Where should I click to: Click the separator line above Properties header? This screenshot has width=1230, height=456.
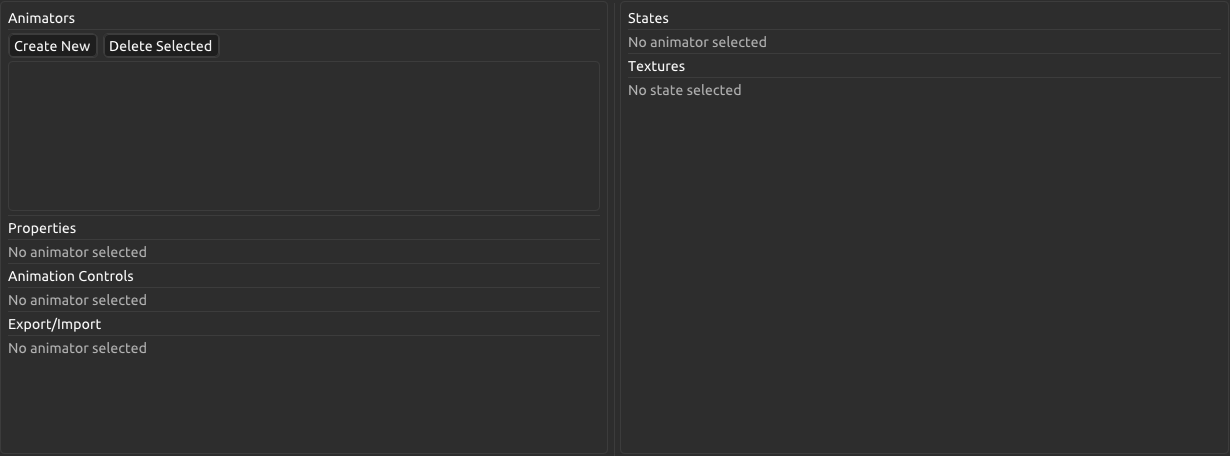303,215
